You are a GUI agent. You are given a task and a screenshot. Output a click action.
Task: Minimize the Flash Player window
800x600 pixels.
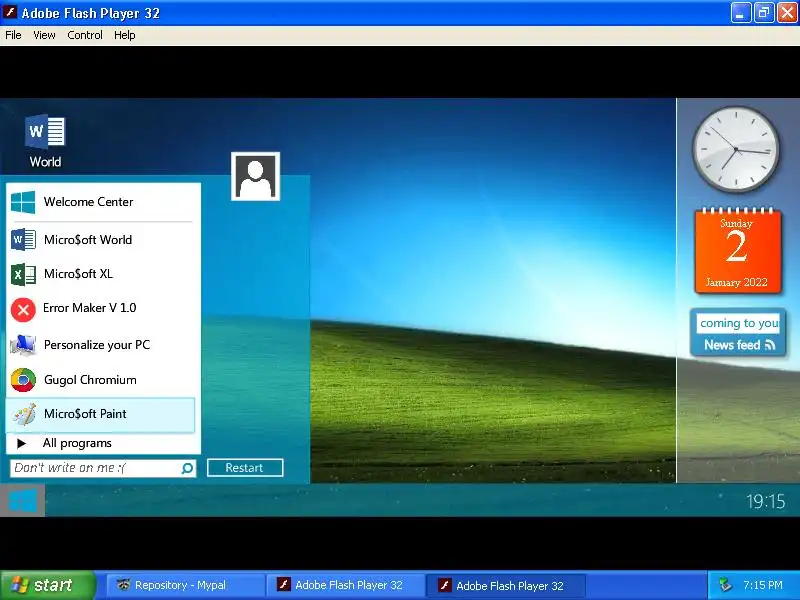[741, 13]
